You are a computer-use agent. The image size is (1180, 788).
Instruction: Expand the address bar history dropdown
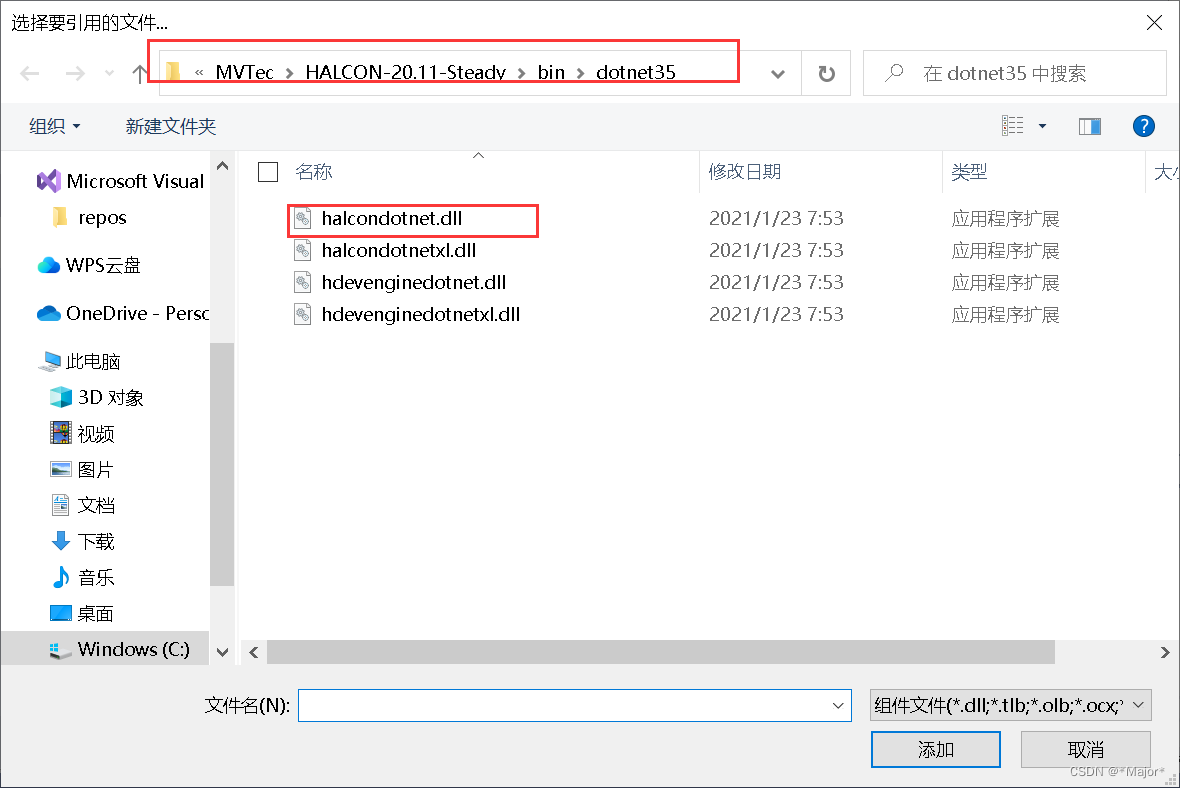(x=778, y=72)
